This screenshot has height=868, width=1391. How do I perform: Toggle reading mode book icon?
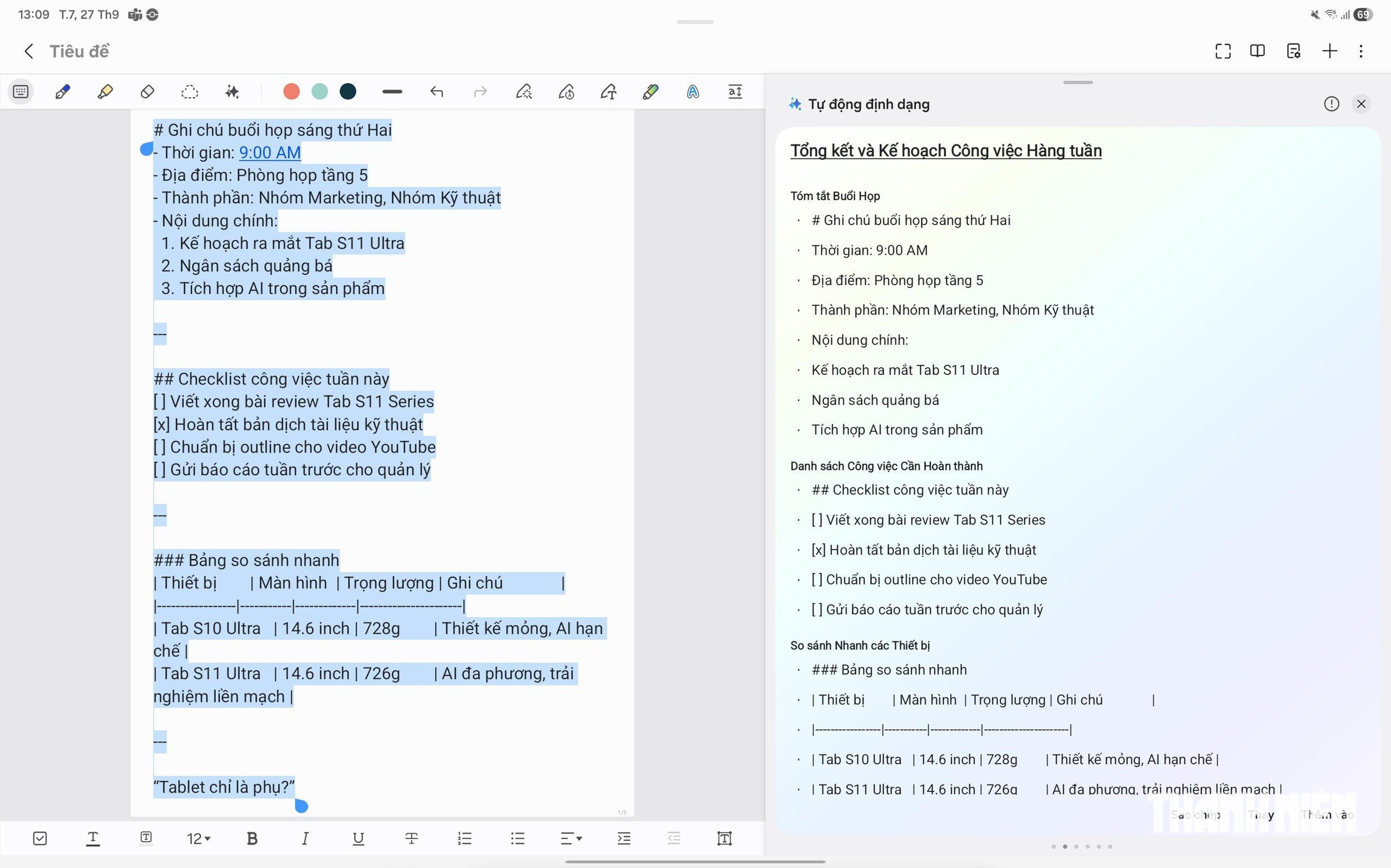pyautogui.click(x=1257, y=51)
